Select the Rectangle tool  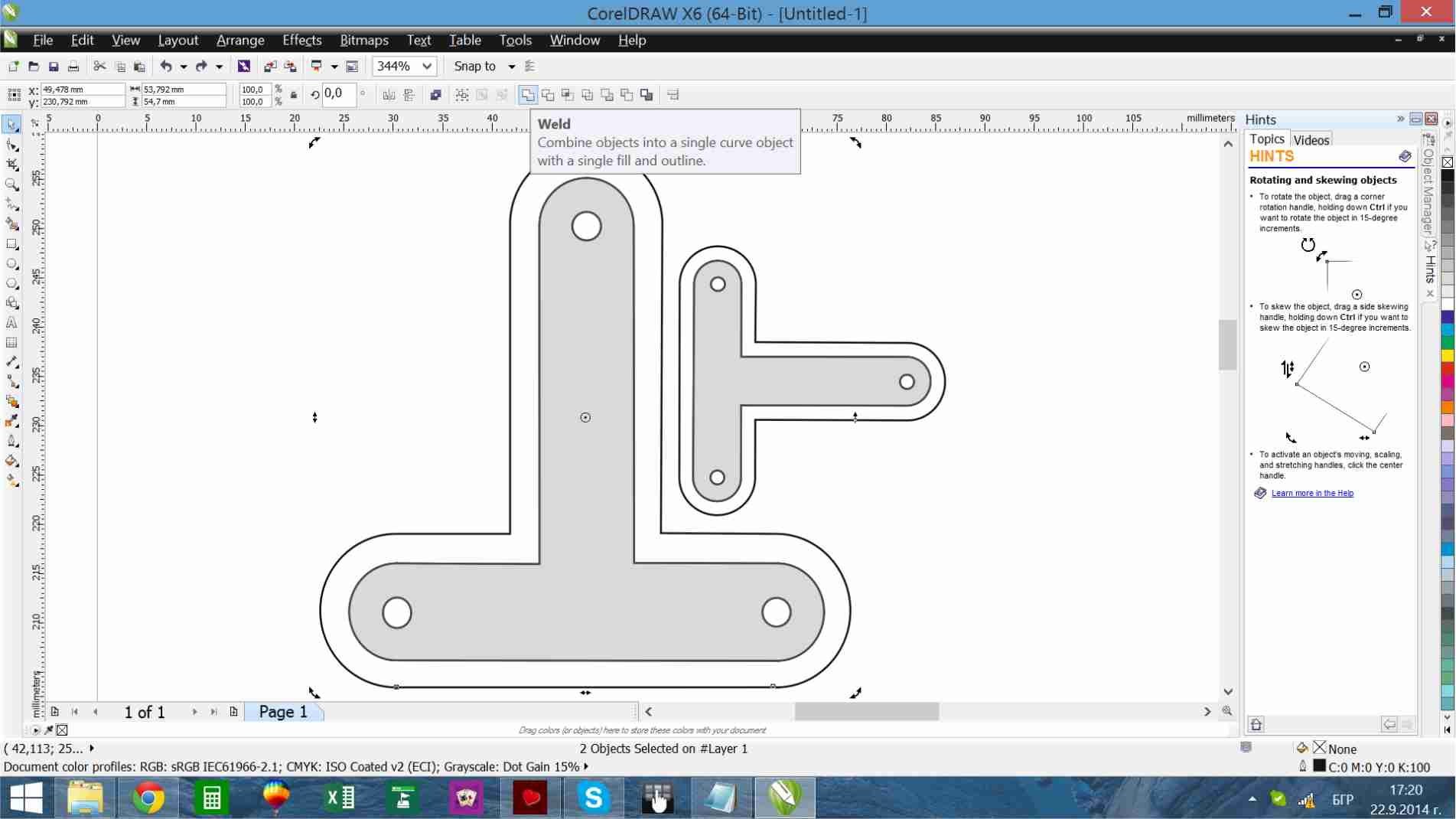click(x=12, y=244)
